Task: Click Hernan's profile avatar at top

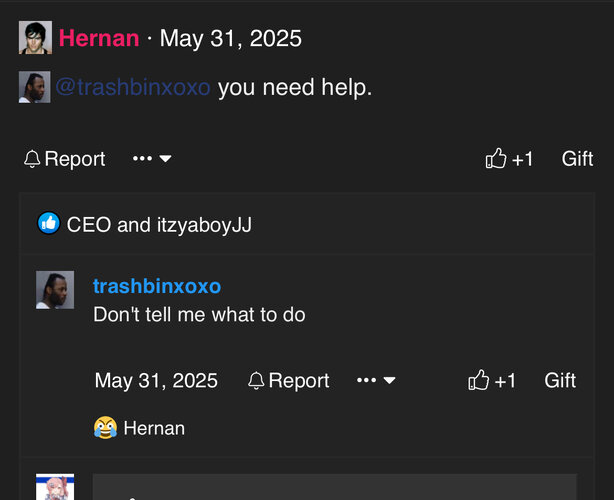Action: pos(35,38)
